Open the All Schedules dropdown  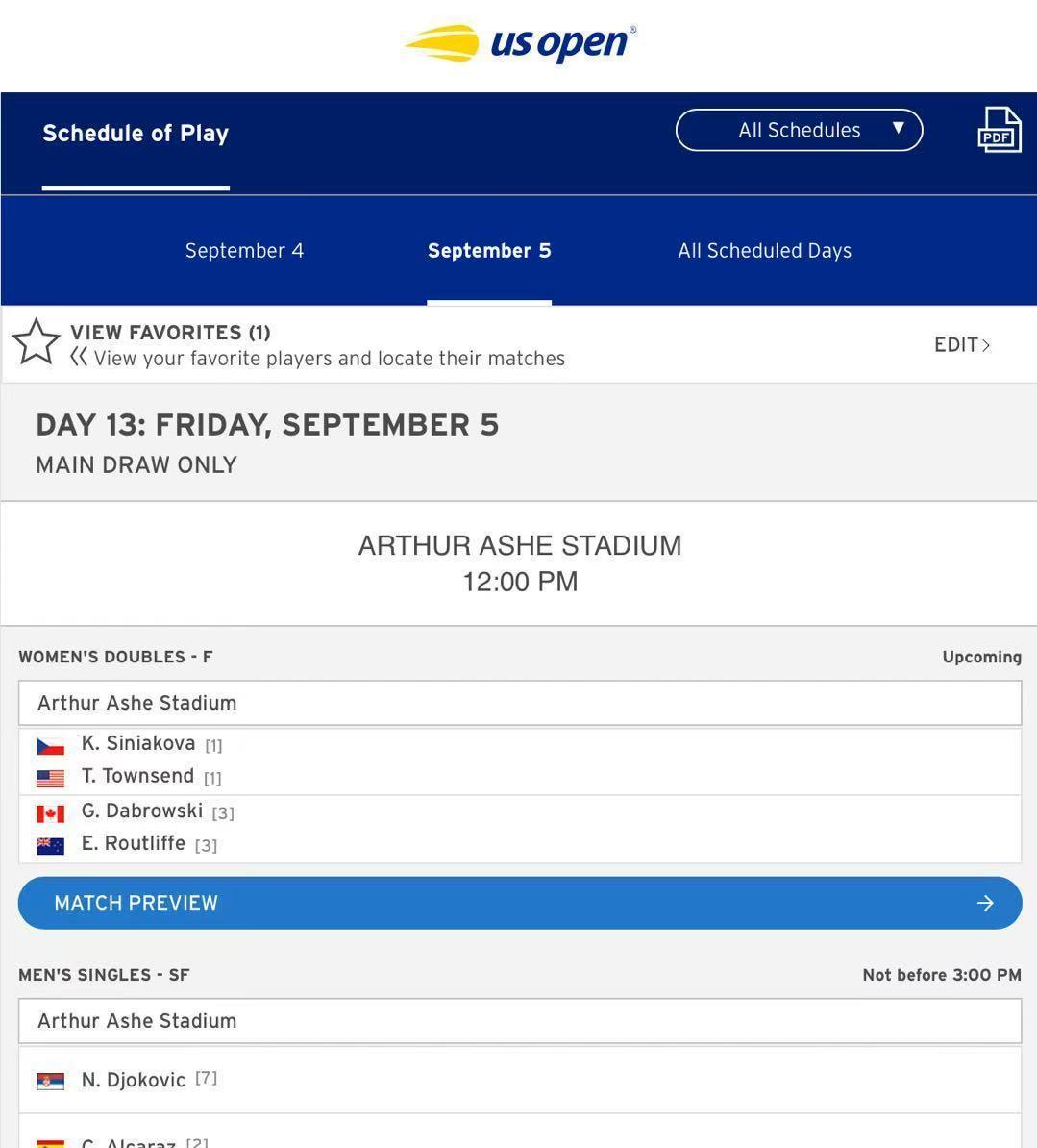point(799,130)
